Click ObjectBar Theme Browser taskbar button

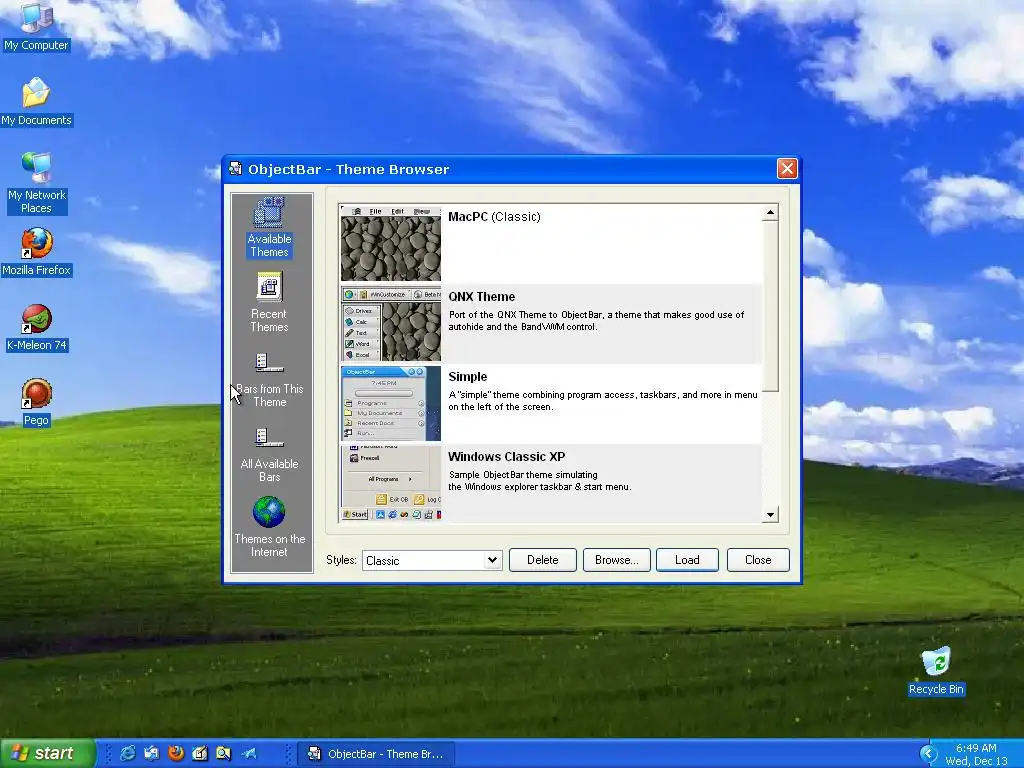tap(376, 754)
